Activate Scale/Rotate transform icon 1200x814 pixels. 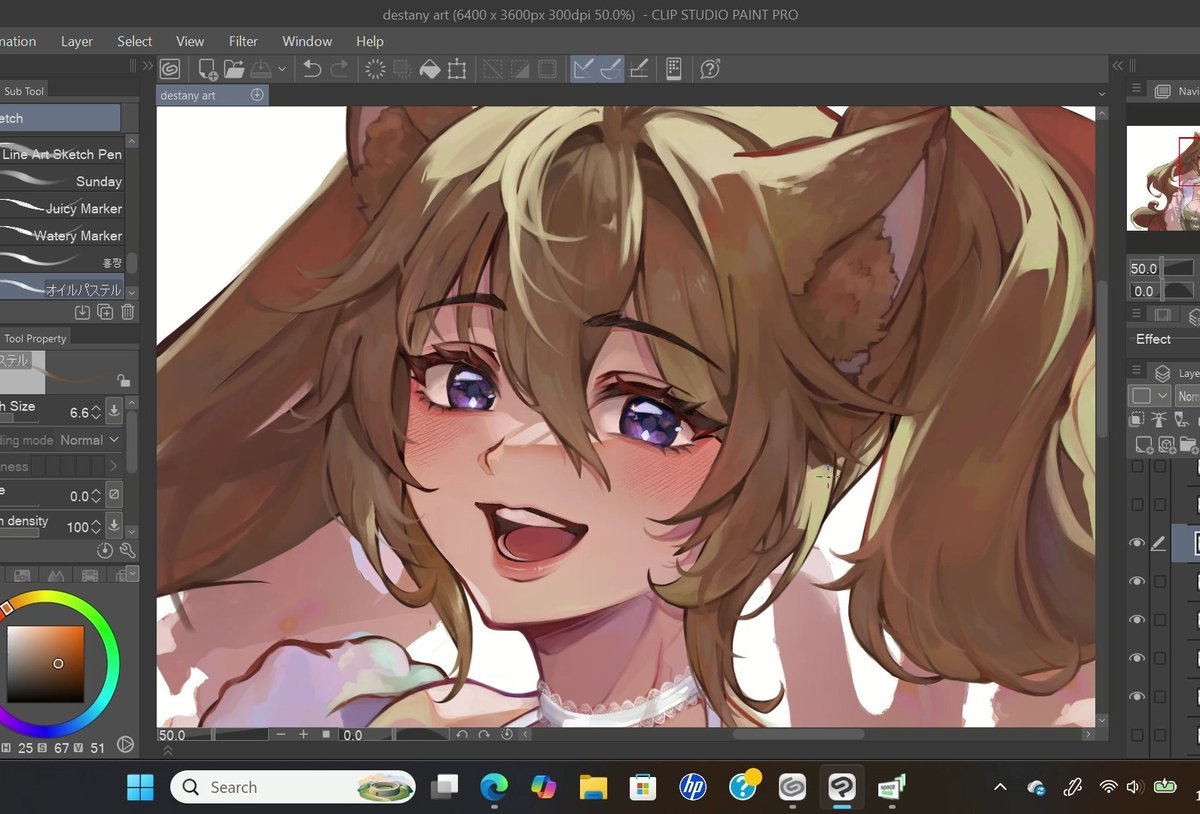pos(457,69)
